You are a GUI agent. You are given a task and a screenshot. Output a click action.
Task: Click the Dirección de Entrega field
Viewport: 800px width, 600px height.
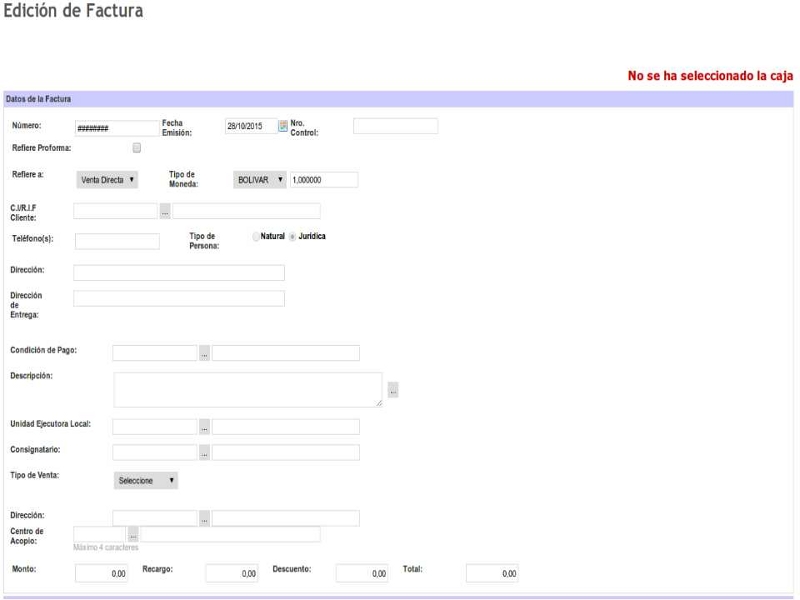[179, 298]
